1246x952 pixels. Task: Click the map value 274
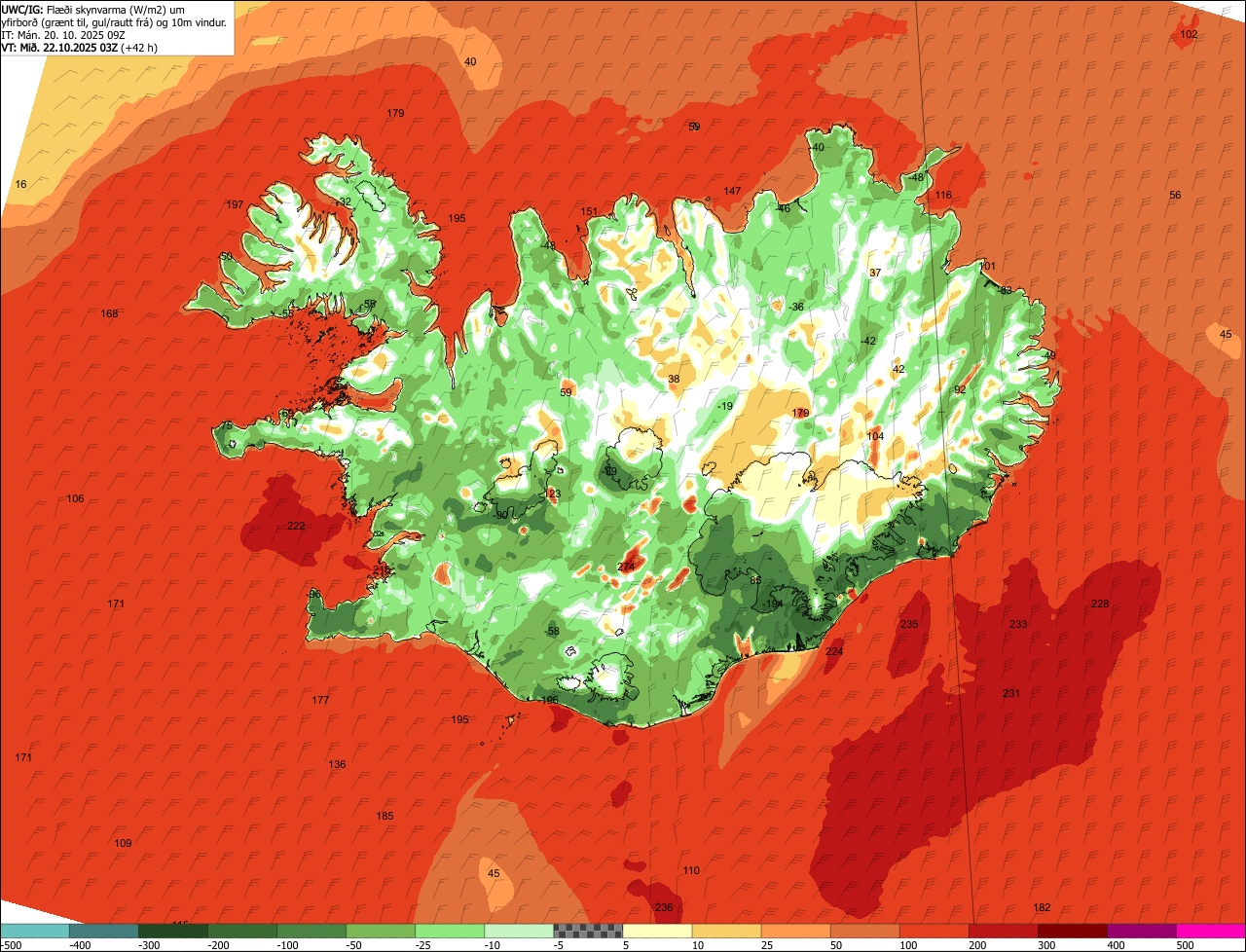click(x=626, y=567)
